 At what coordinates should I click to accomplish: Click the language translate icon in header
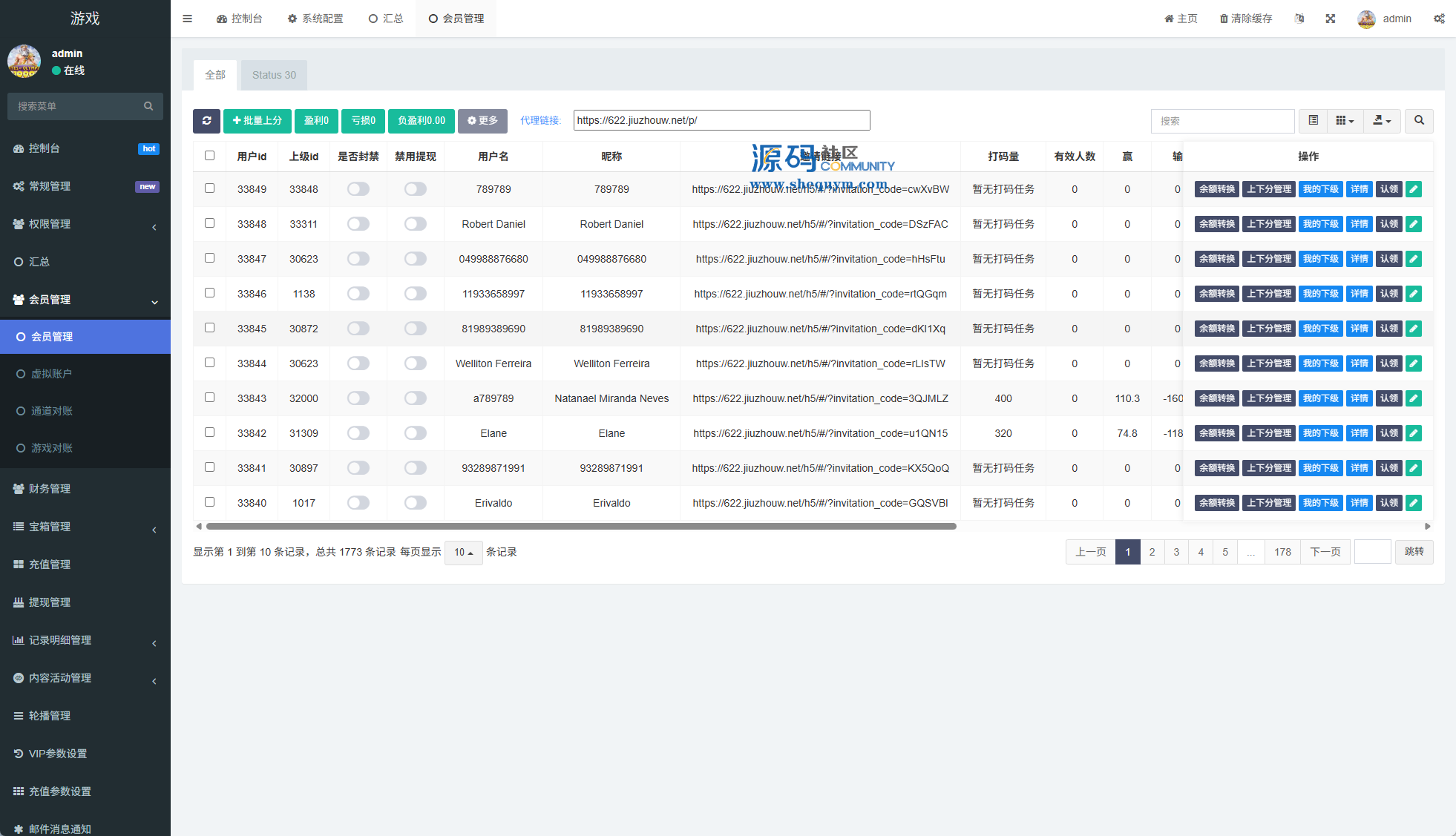tap(1299, 19)
